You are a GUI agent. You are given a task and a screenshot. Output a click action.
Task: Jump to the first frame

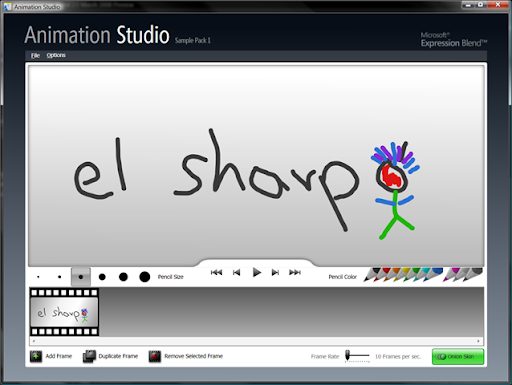(x=216, y=273)
